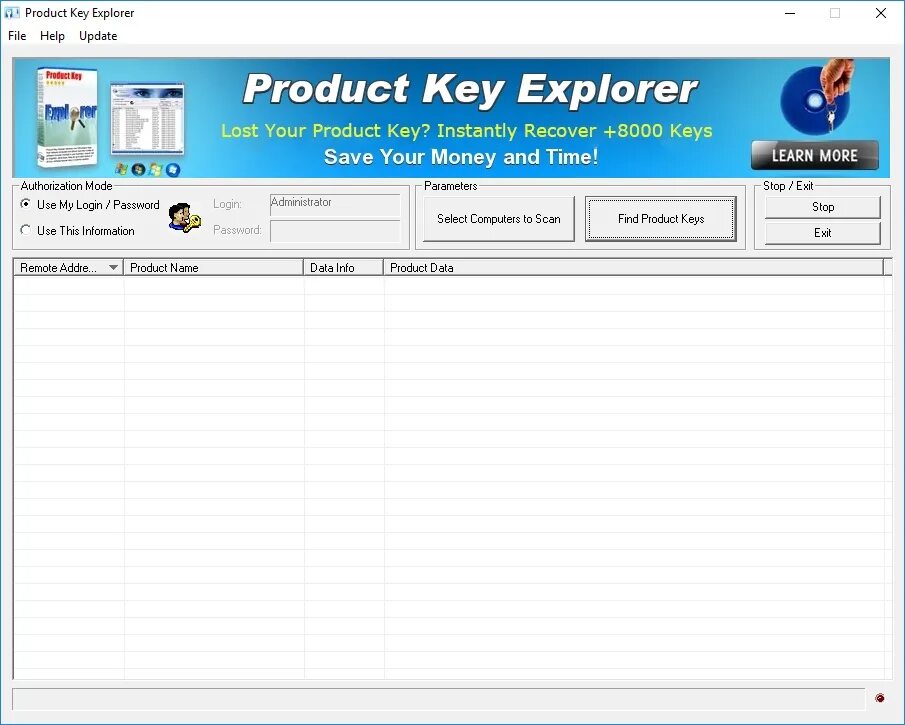The width and height of the screenshot is (905, 725).
Task: Open Select Computers to Scan
Action: pos(499,219)
